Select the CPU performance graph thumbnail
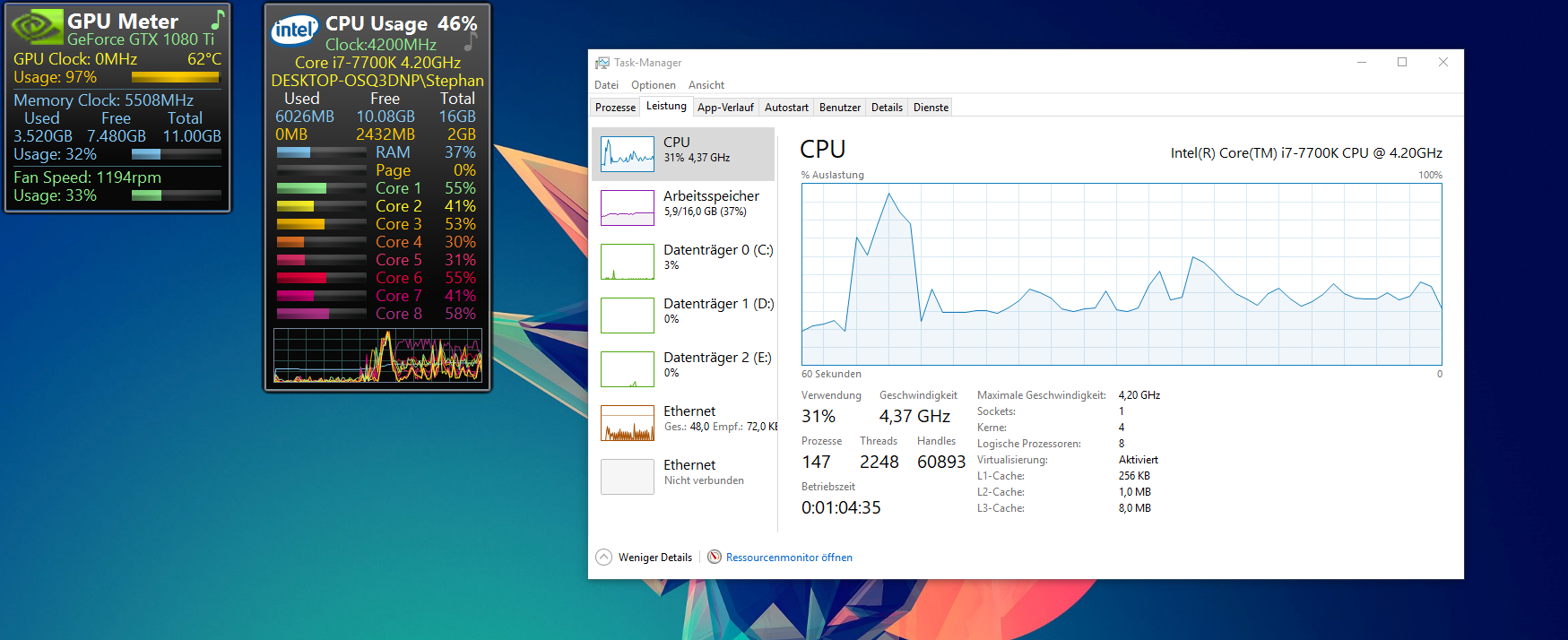 (x=628, y=154)
